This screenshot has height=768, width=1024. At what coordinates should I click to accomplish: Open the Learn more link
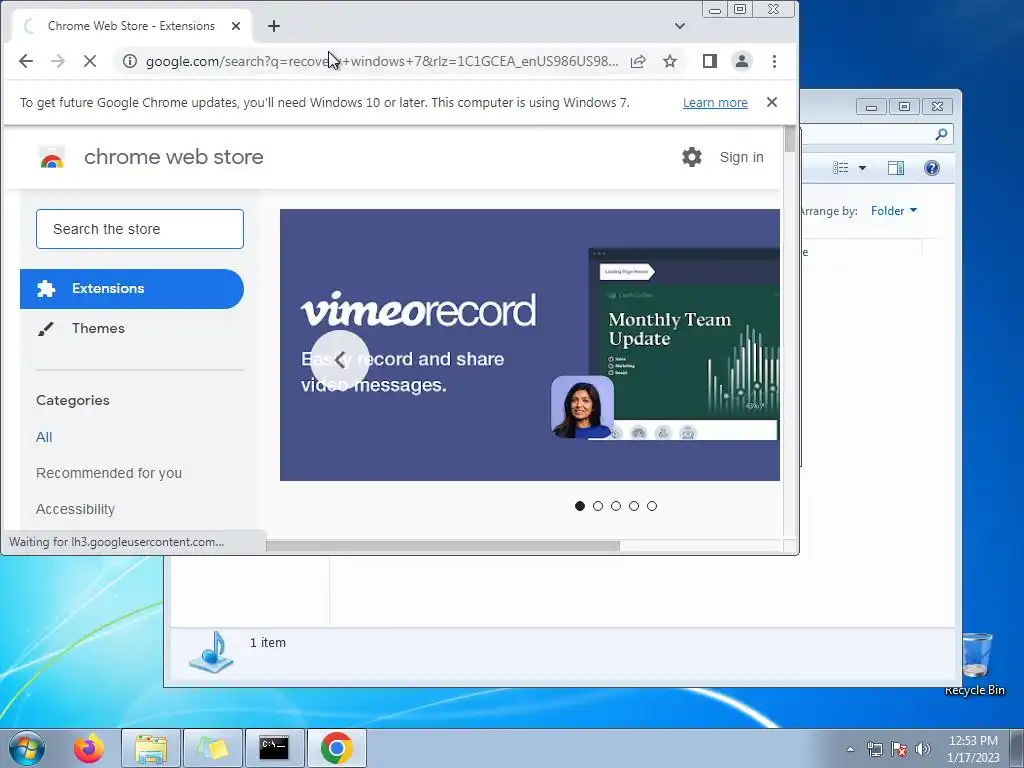715,103
